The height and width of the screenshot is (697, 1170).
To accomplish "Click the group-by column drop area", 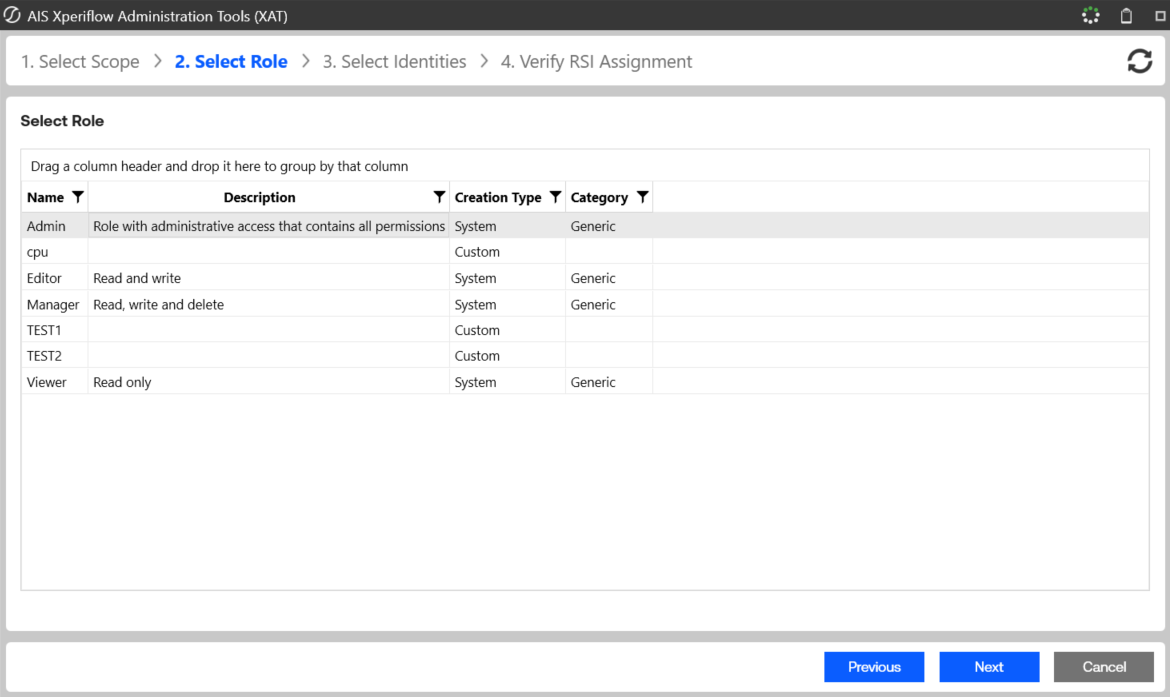I will (585, 166).
